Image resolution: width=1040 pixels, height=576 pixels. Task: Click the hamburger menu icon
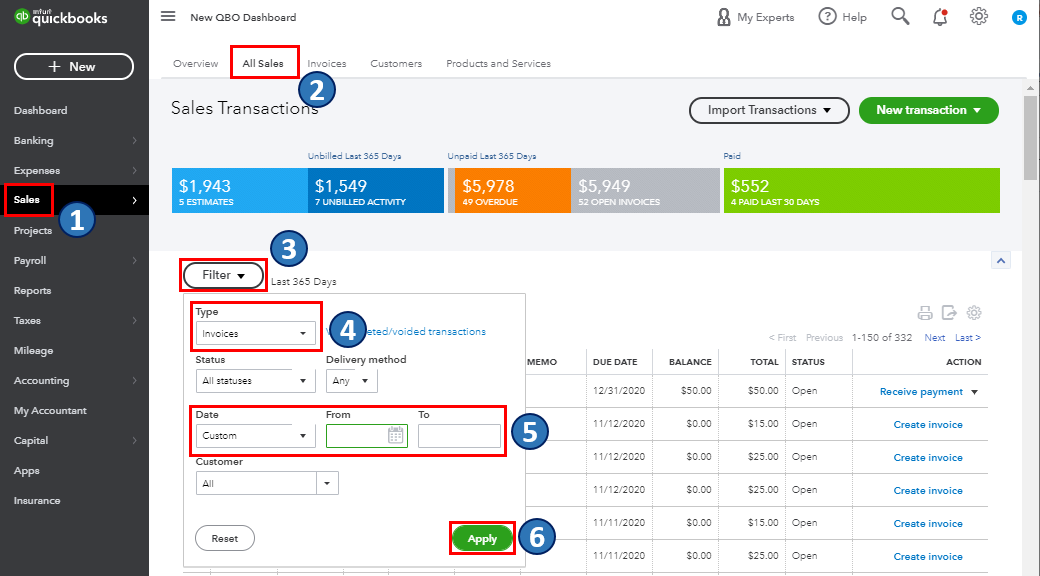coord(168,17)
